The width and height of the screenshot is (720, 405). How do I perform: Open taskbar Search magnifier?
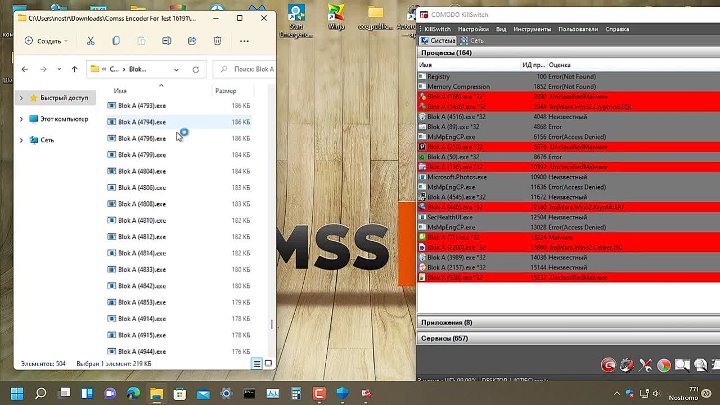(40, 394)
